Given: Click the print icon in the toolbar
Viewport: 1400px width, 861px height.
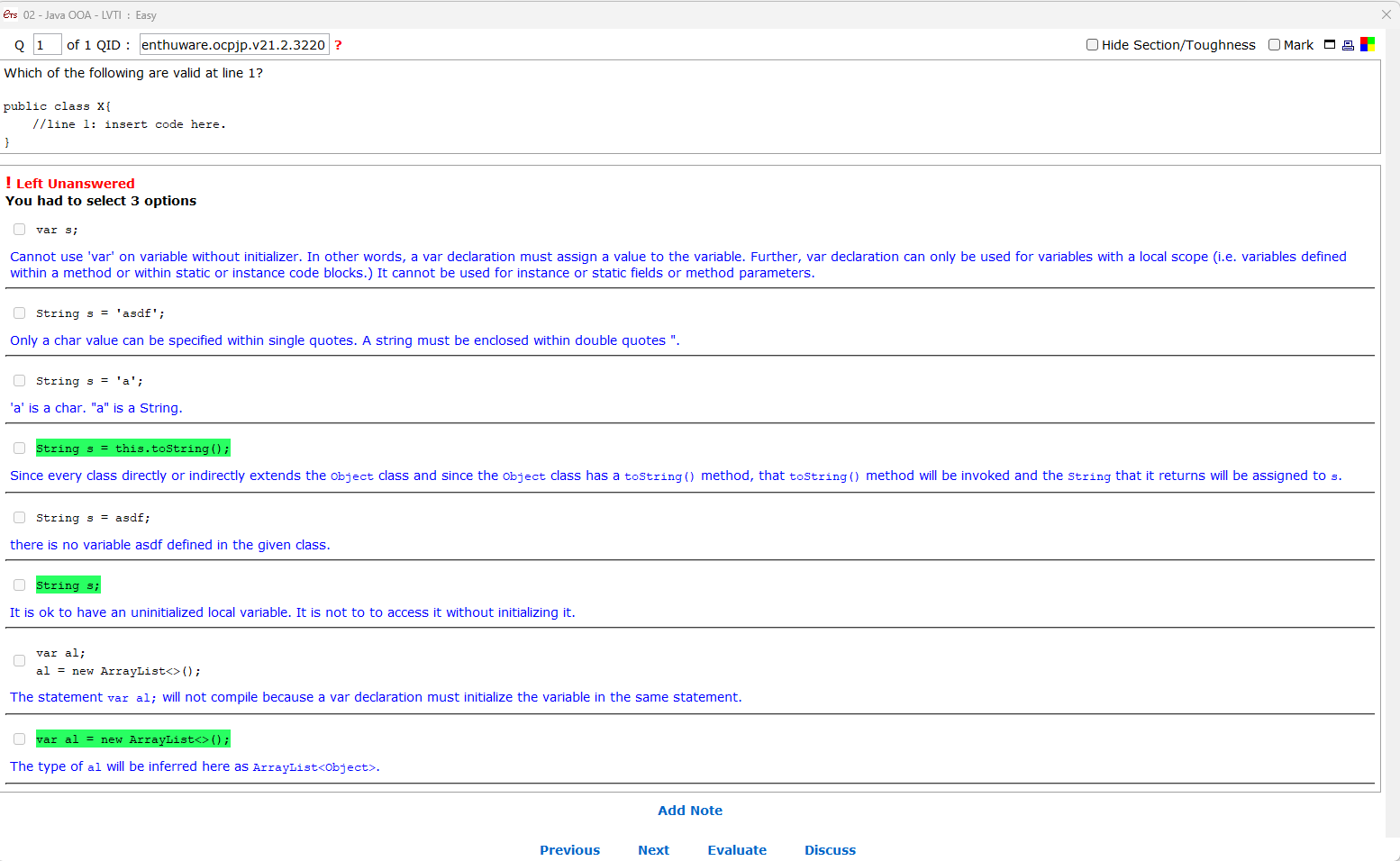Looking at the screenshot, I should pos(1348,45).
